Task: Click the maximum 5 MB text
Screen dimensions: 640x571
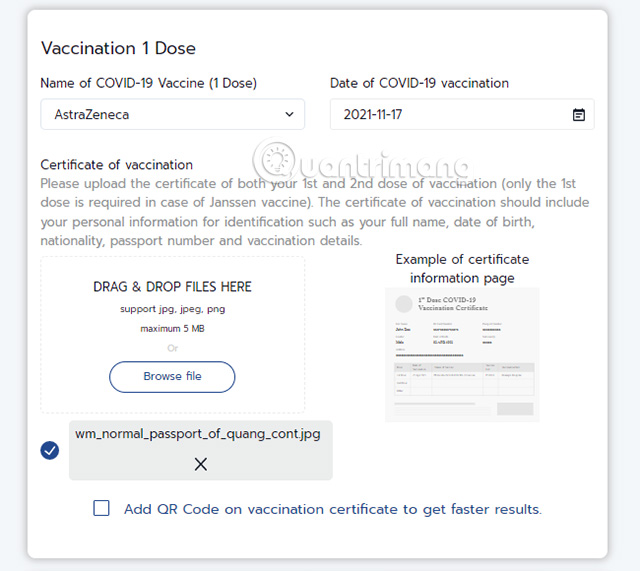Action: (172, 328)
